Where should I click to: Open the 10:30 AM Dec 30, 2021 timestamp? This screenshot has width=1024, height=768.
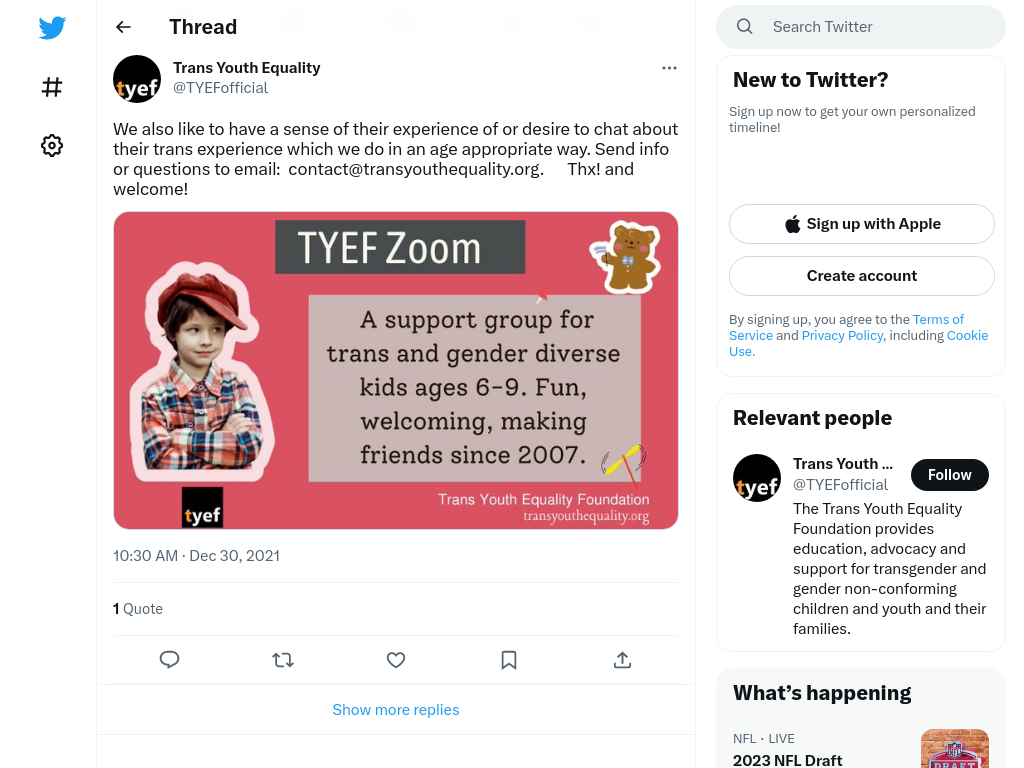[197, 556]
